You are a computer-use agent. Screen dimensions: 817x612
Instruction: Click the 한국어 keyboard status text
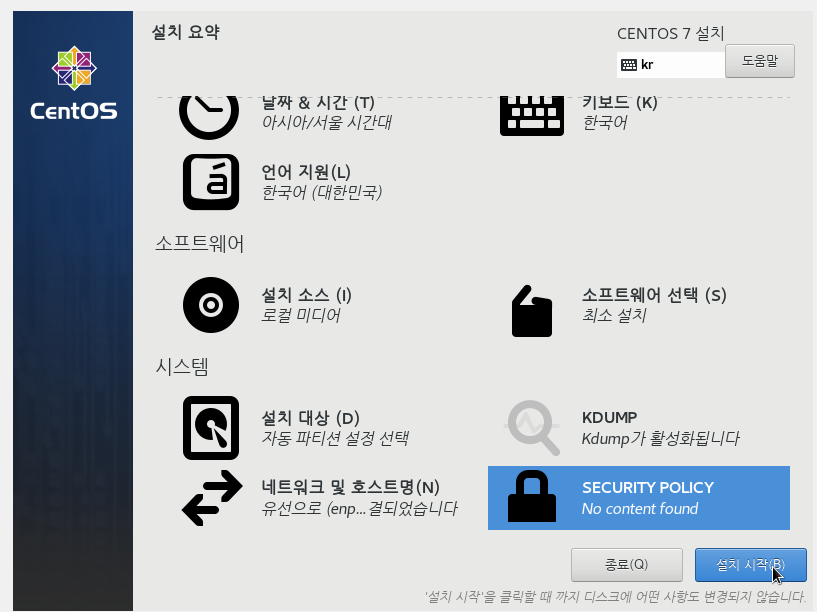[604, 123]
